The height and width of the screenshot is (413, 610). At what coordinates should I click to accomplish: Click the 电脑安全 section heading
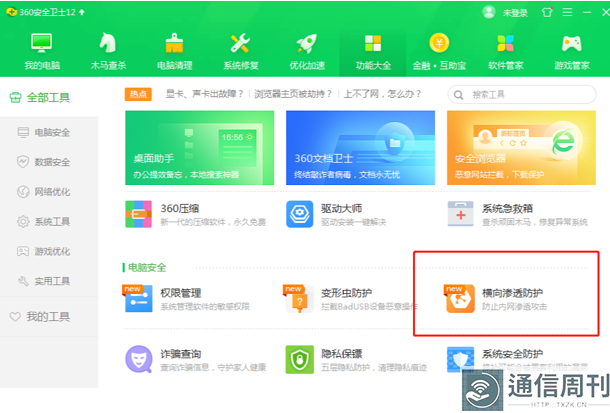click(x=147, y=268)
